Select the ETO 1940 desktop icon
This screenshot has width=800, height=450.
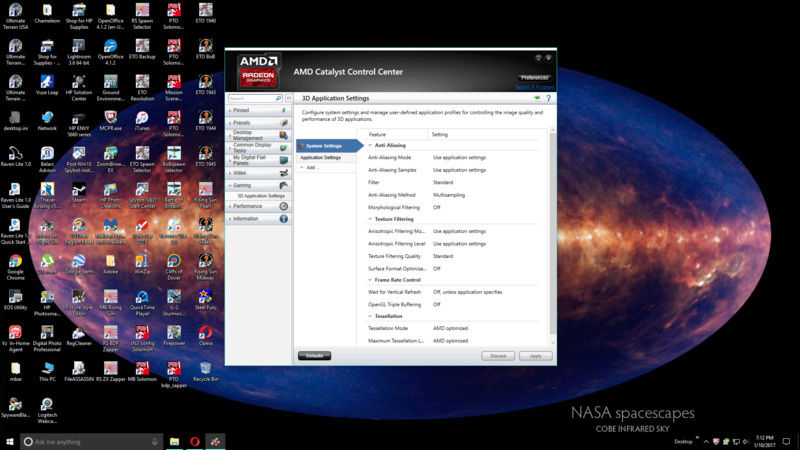tap(206, 14)
